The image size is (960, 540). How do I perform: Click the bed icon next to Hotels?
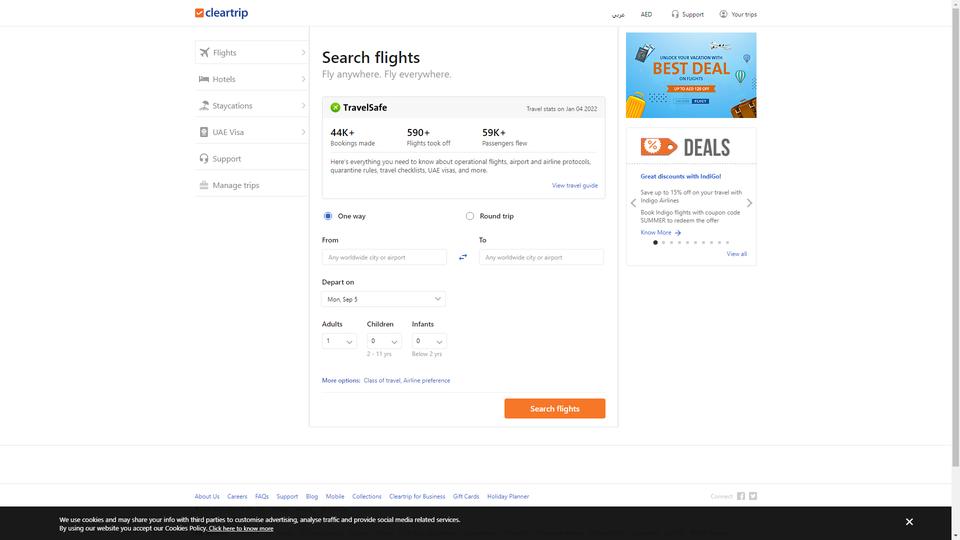[x=204, y=79]
